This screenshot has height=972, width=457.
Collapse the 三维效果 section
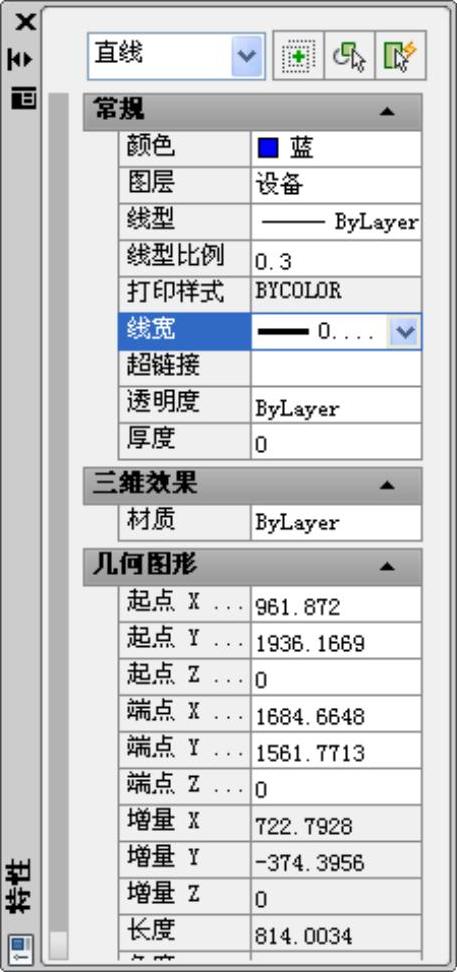387,485
